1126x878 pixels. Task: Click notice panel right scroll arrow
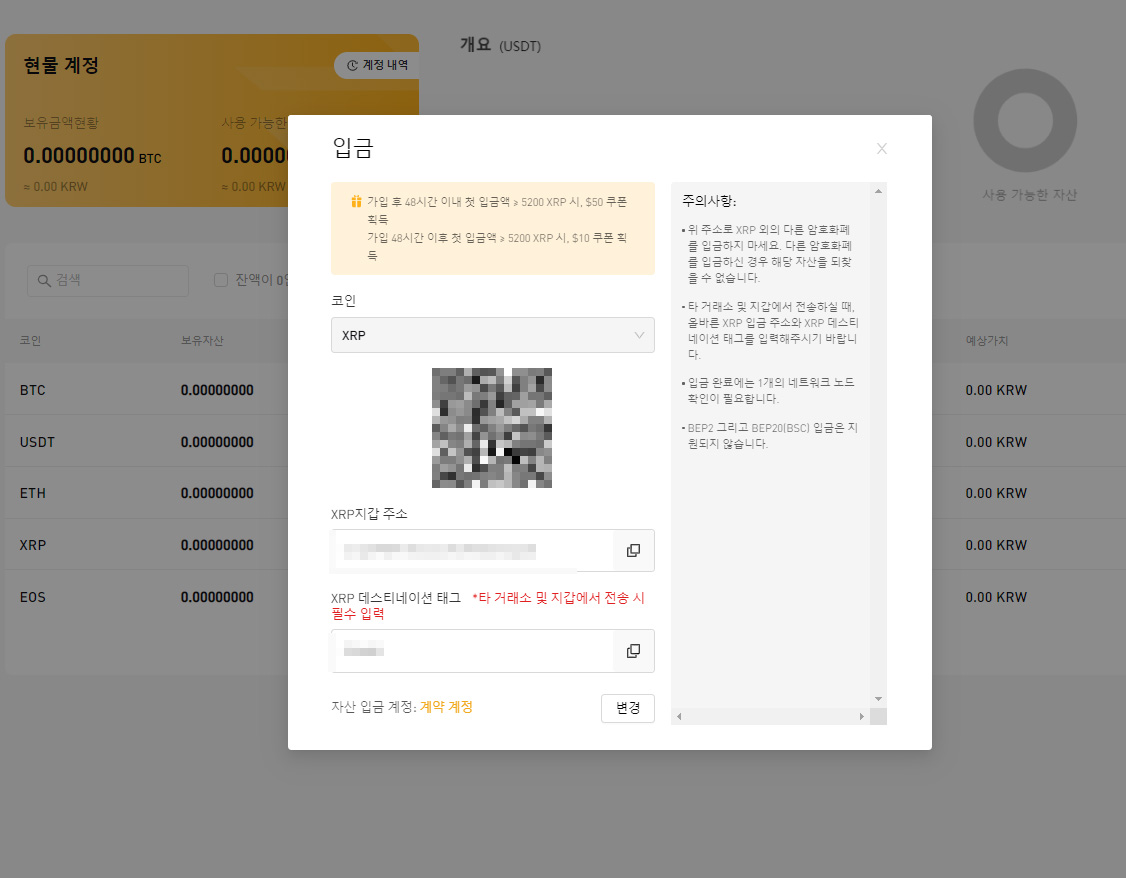(862, 716)
